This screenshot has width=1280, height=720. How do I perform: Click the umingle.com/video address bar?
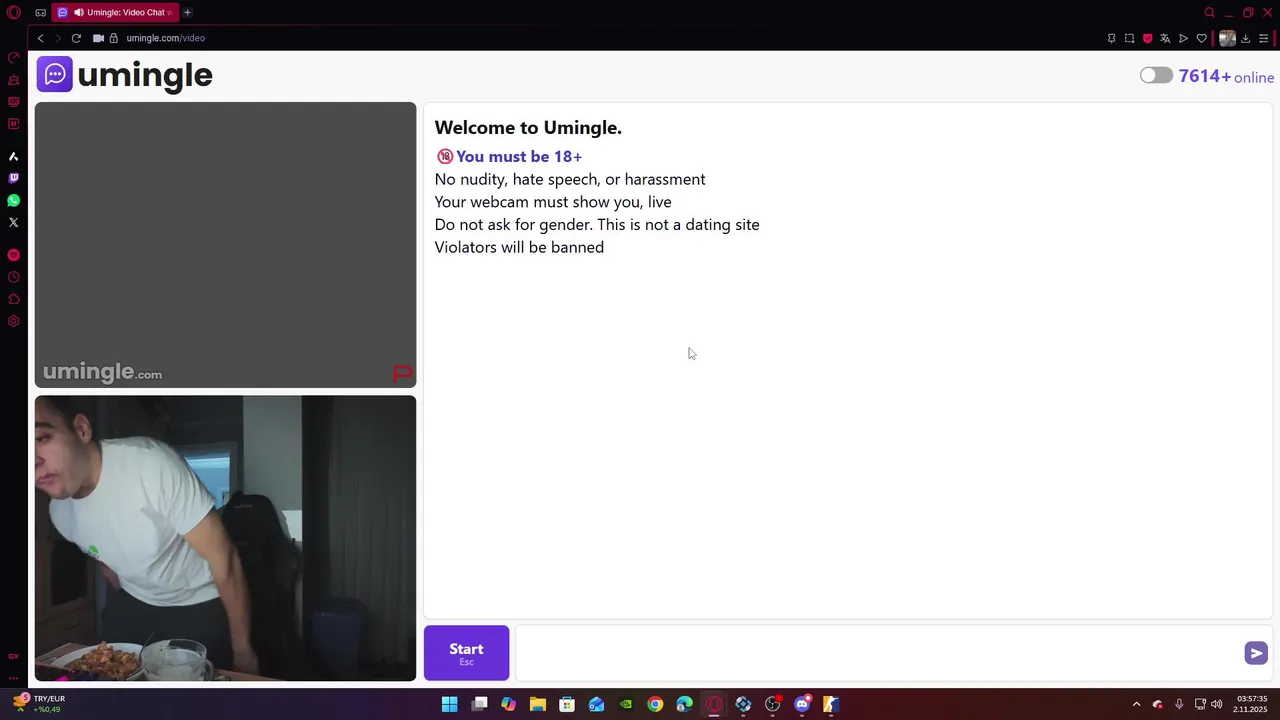click(x=166, y=38)
